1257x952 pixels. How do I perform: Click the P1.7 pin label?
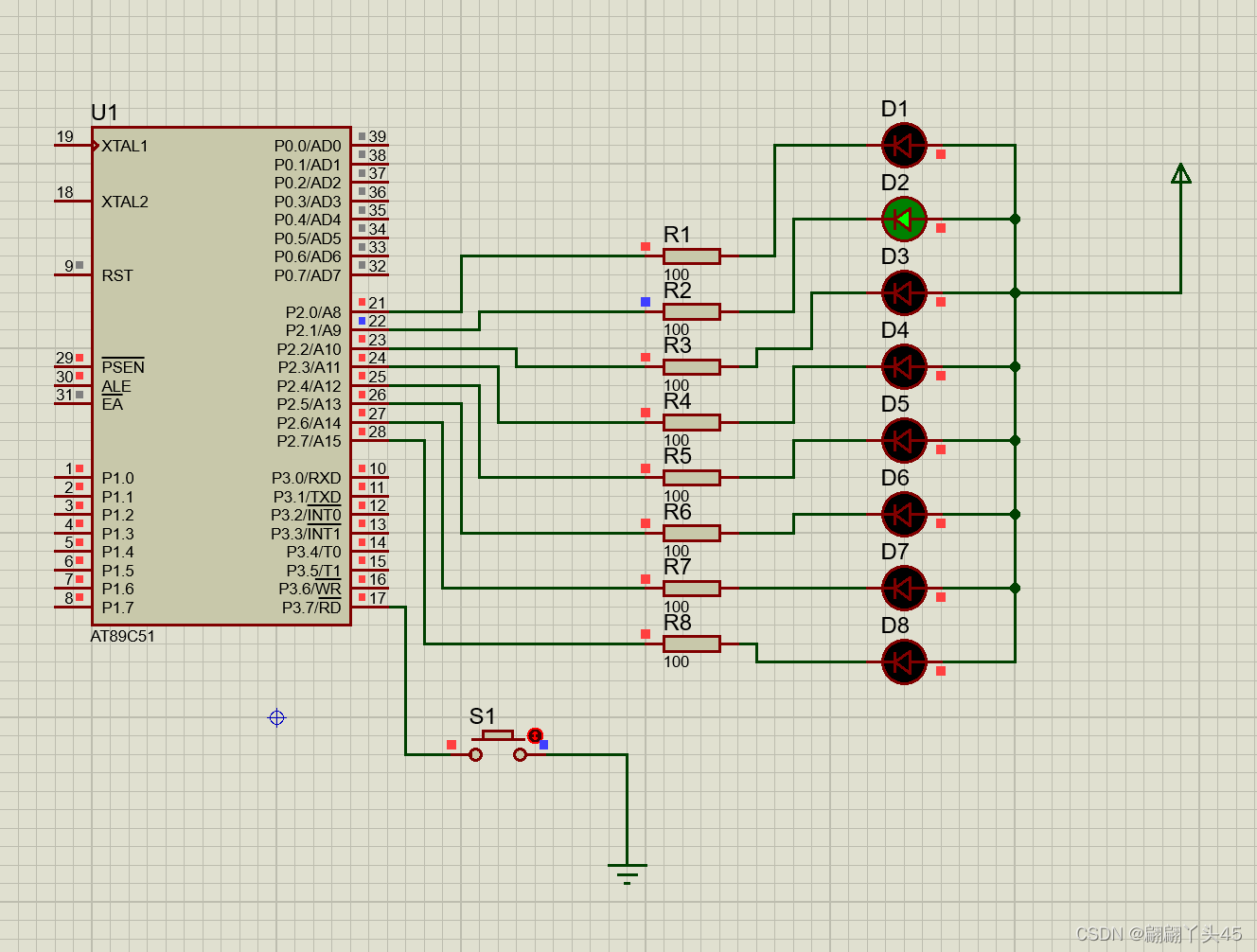[117, 608]
